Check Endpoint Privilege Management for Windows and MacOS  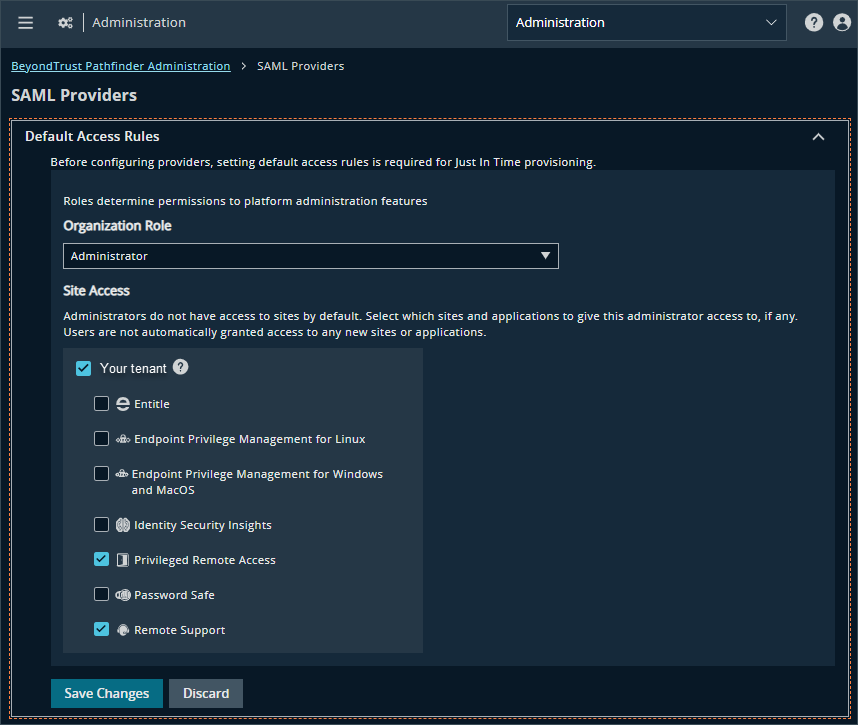(x=101, y=473)
